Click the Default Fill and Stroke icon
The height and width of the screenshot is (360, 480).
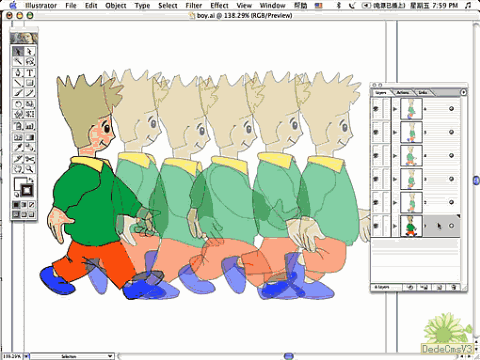click(16, 195)
